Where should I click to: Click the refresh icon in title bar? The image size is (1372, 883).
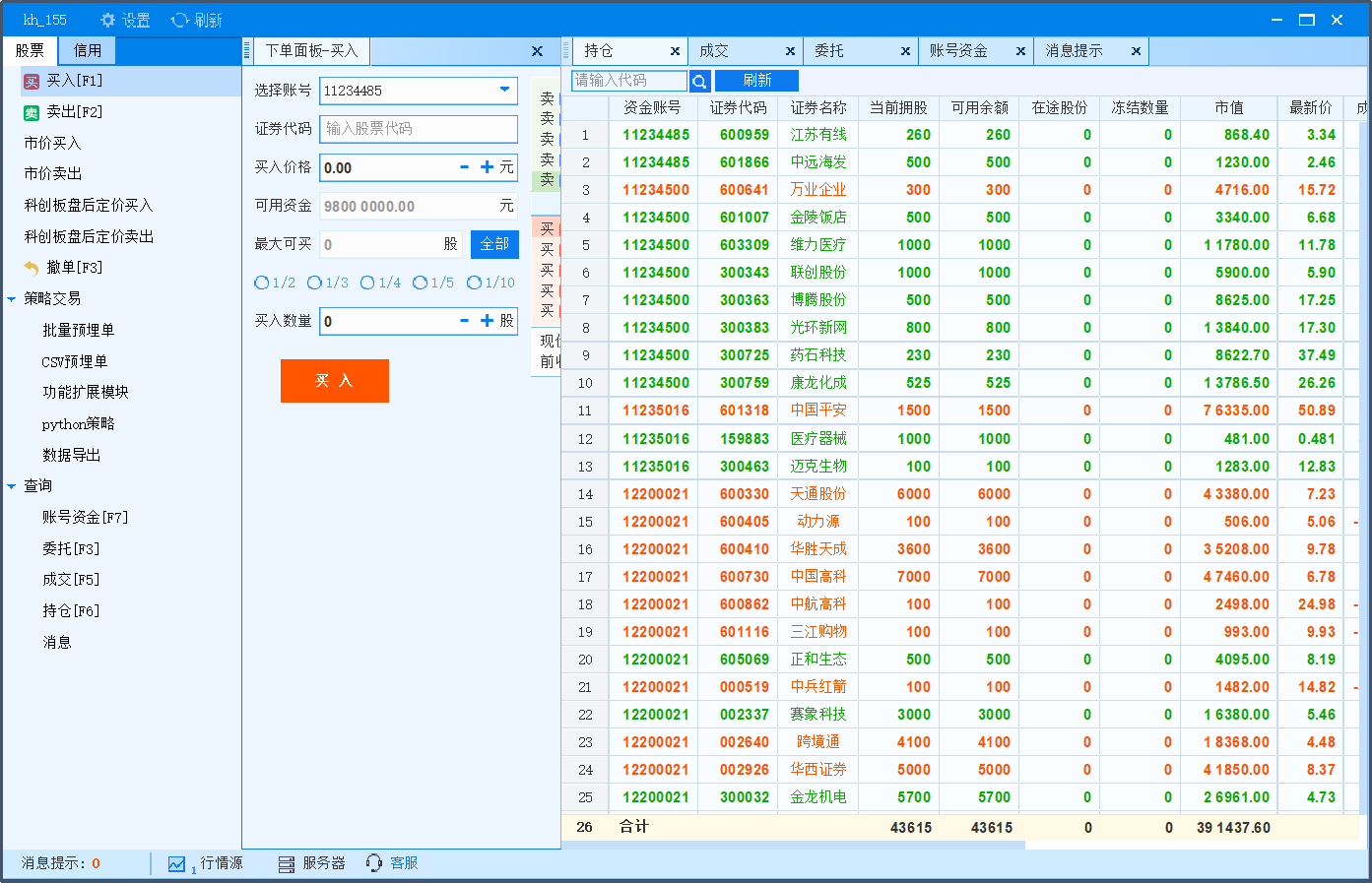179,20
